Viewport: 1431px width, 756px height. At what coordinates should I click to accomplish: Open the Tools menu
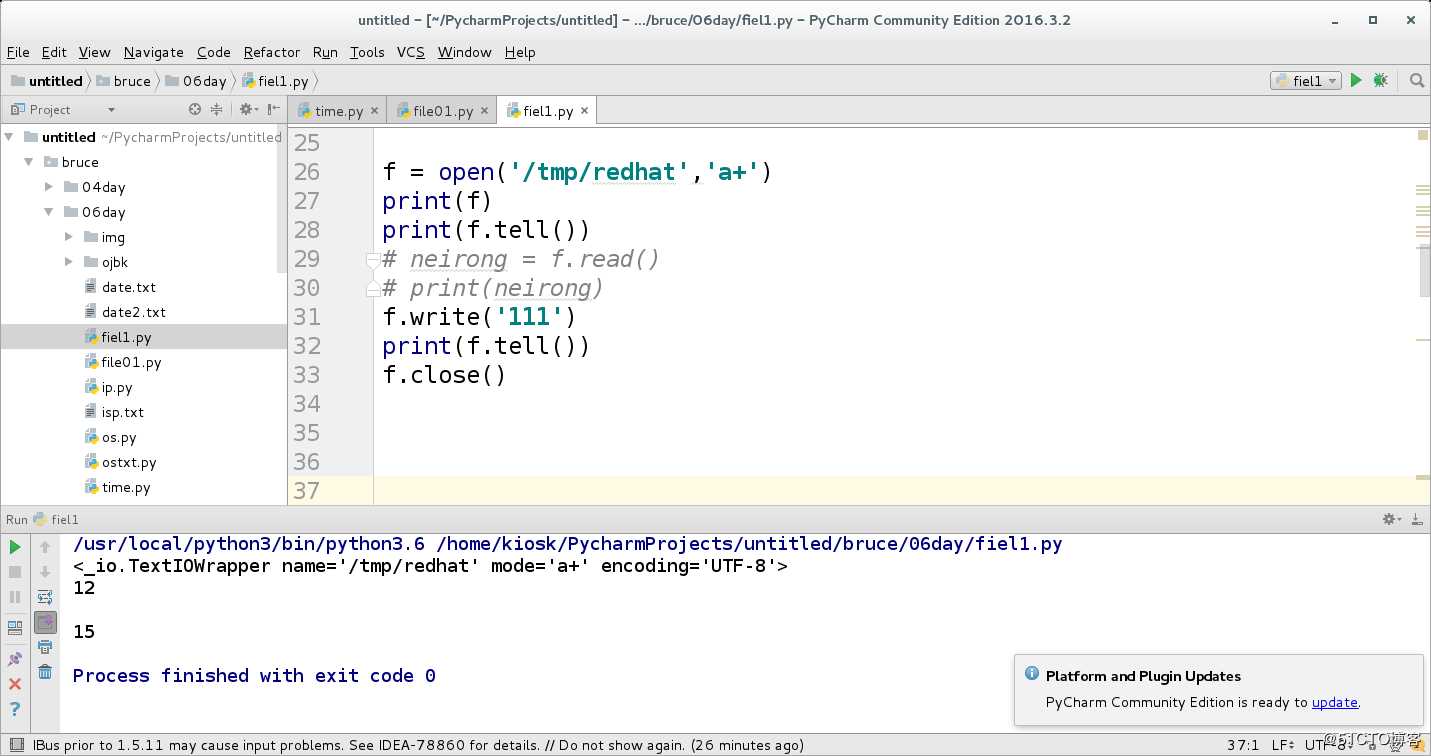click(367, 52)
